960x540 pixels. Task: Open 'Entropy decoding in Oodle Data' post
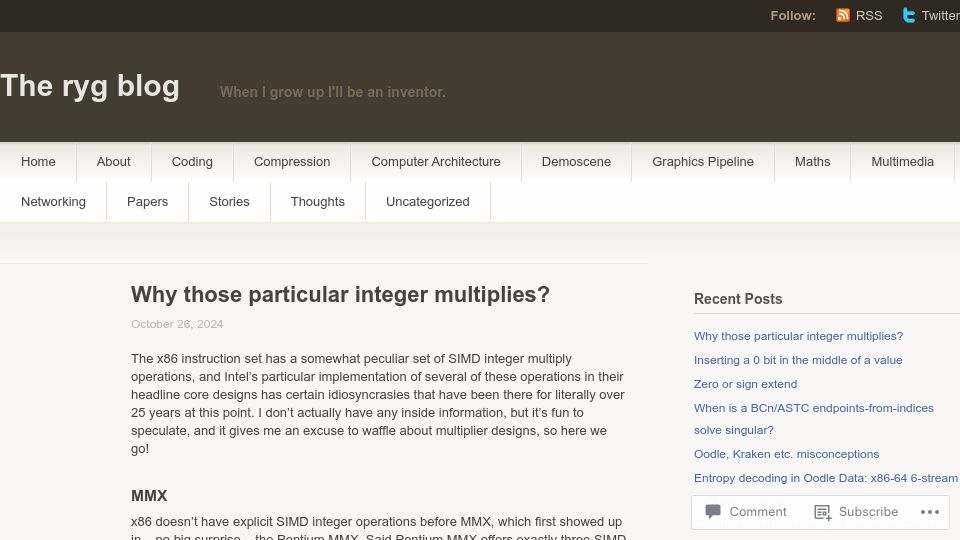pyautogui.click(x=825, y=478)
